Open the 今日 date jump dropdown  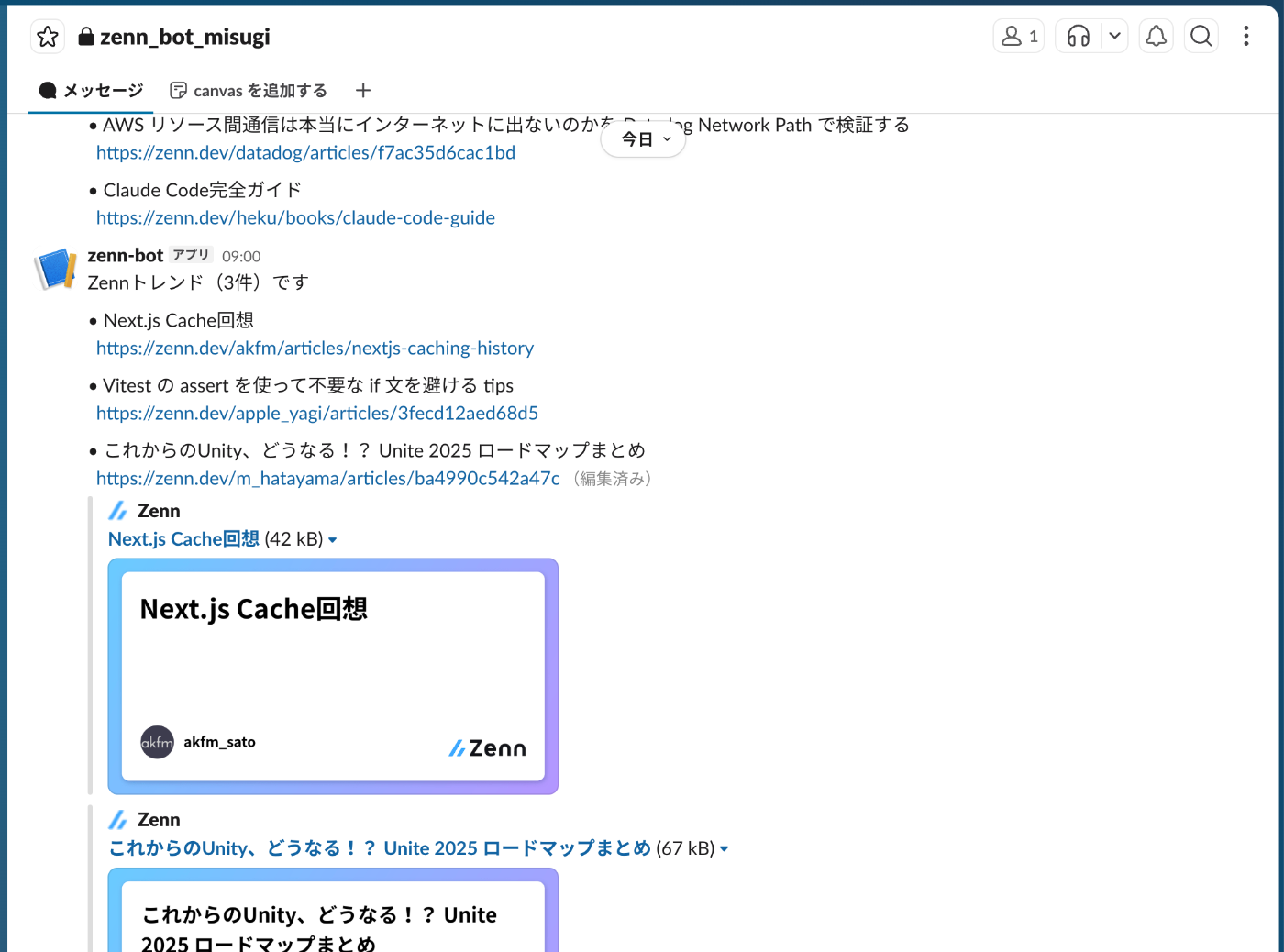tap(644, 139)
